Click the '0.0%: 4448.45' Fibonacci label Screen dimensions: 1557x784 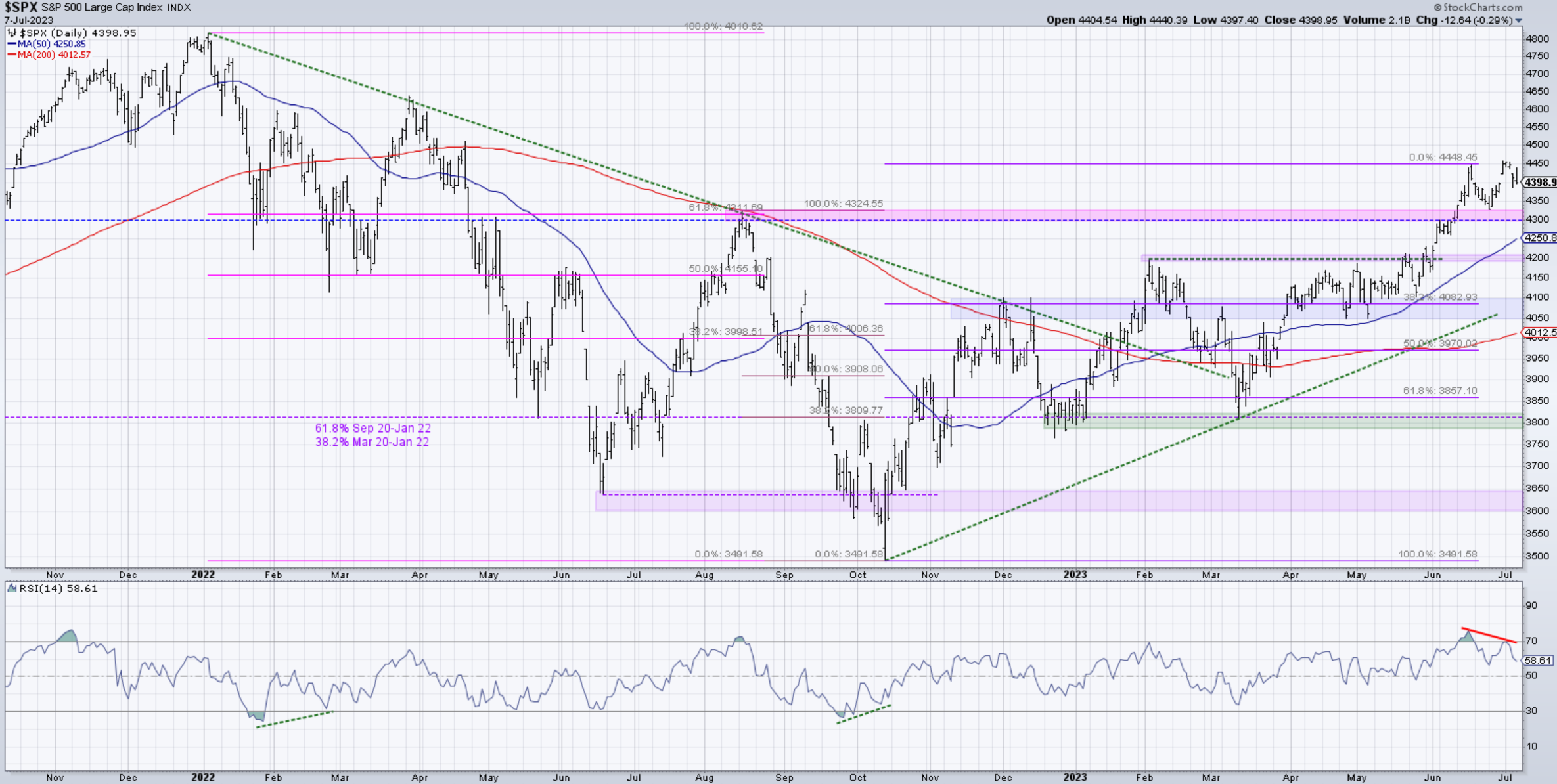point(1443,158)
